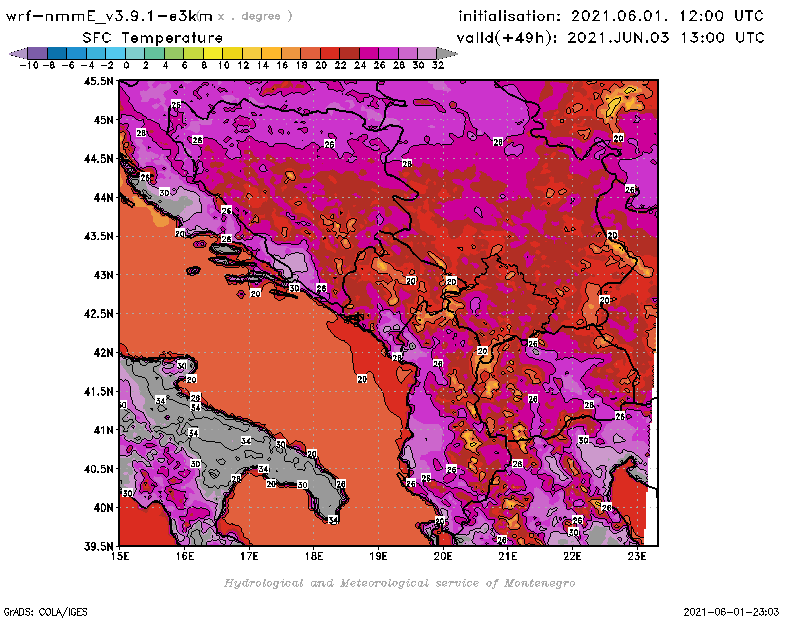The image size is (800, 618).
Task: Select the '12' value under the color legend
Action: point(243,65)
